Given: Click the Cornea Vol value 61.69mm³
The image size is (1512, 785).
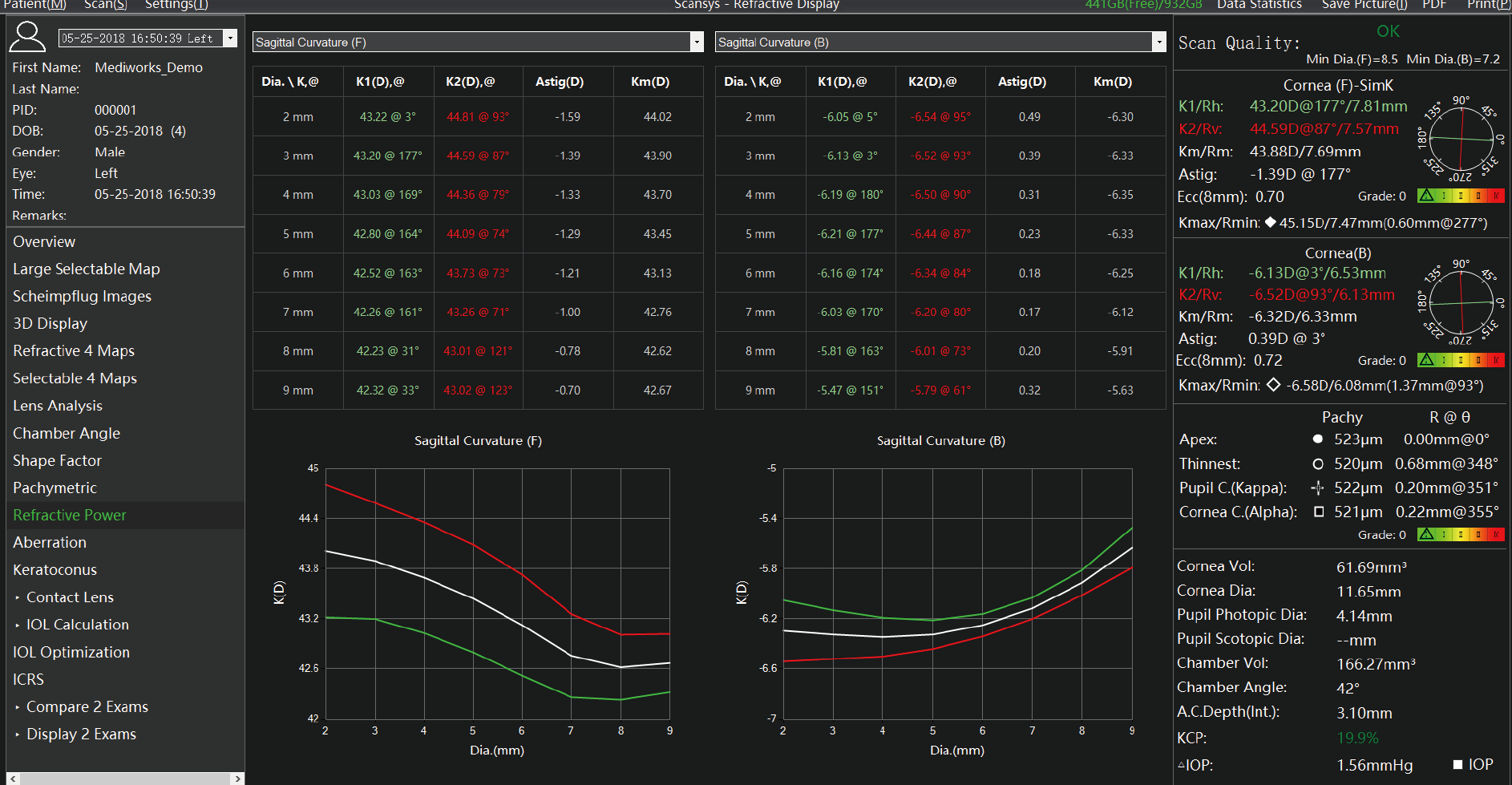Looking at the screenshot, I should point(1372,567).
